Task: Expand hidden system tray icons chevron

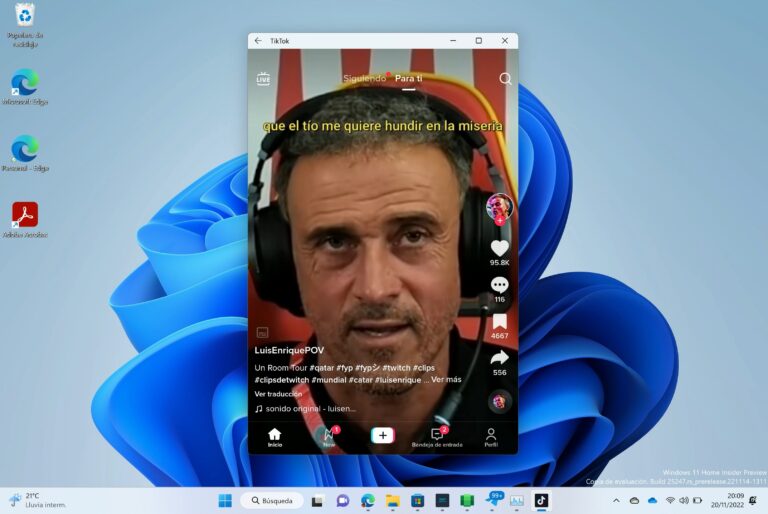Action: tap(616, 500)
